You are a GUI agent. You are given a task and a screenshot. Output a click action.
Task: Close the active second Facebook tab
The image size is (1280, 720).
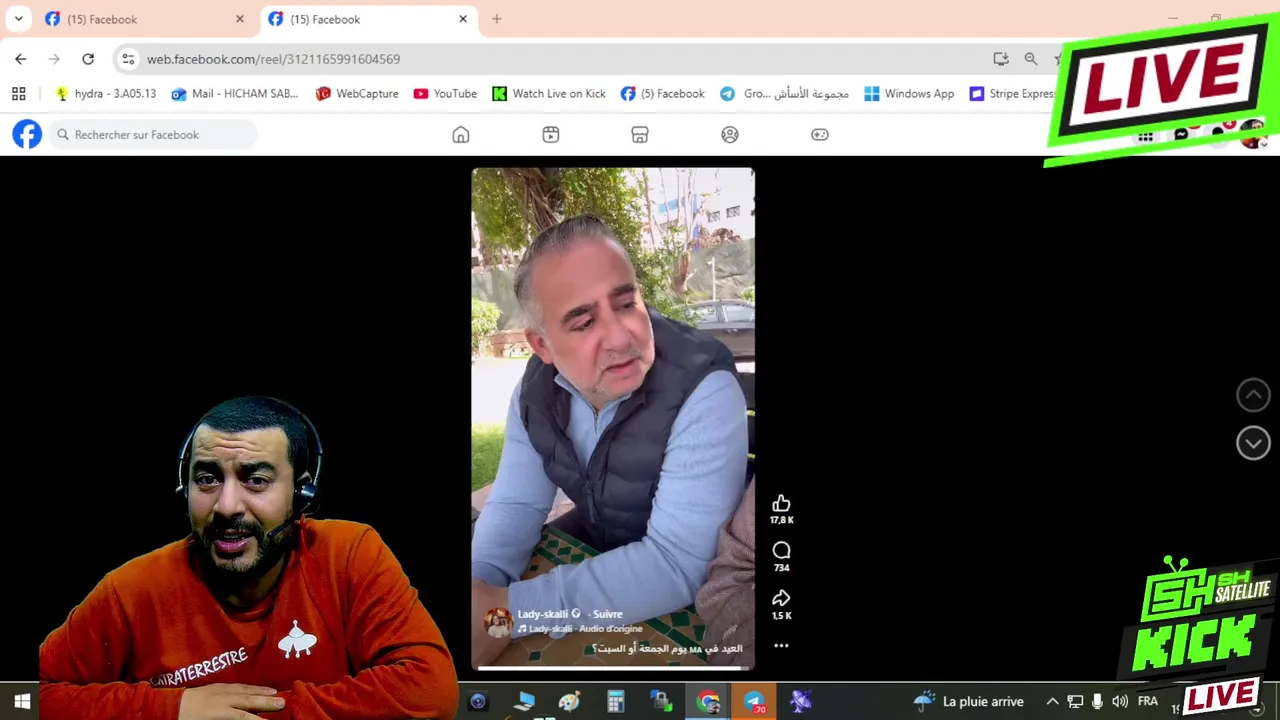click(463, 19)
